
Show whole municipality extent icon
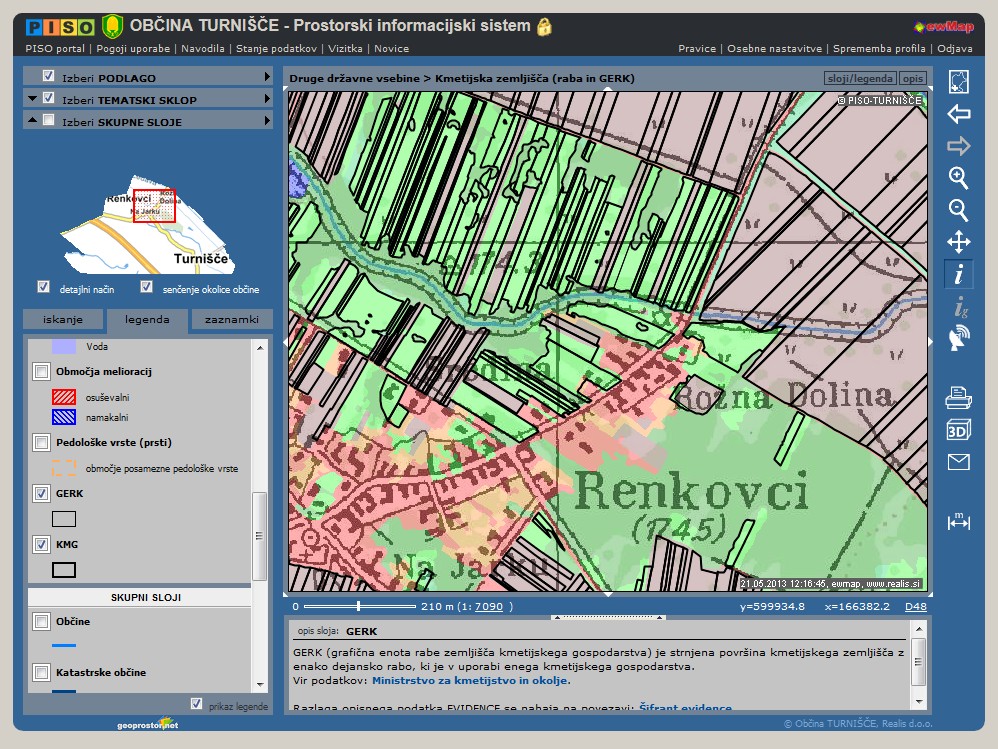click(958, 82)
